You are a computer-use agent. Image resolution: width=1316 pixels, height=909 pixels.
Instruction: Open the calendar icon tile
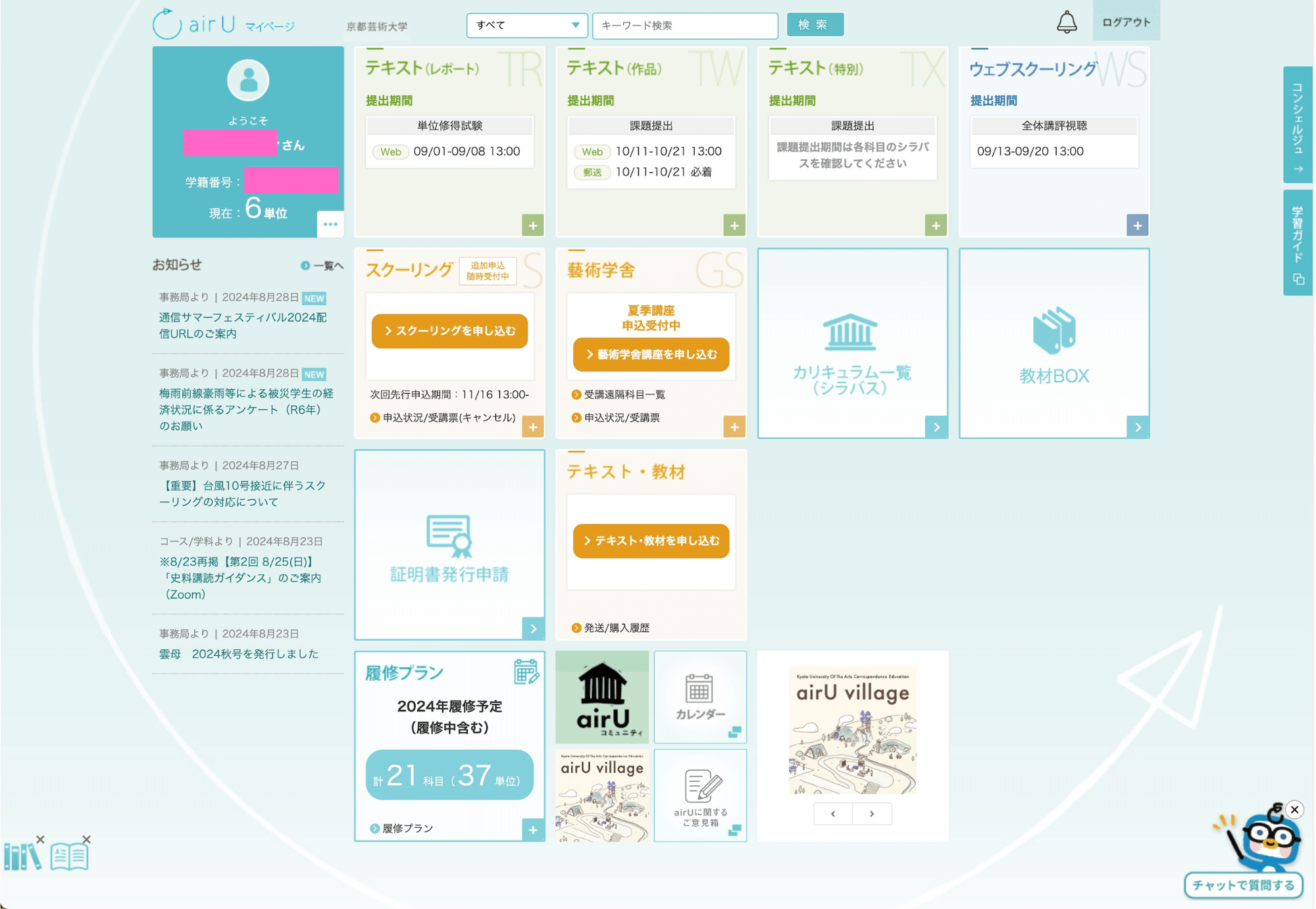700,697
